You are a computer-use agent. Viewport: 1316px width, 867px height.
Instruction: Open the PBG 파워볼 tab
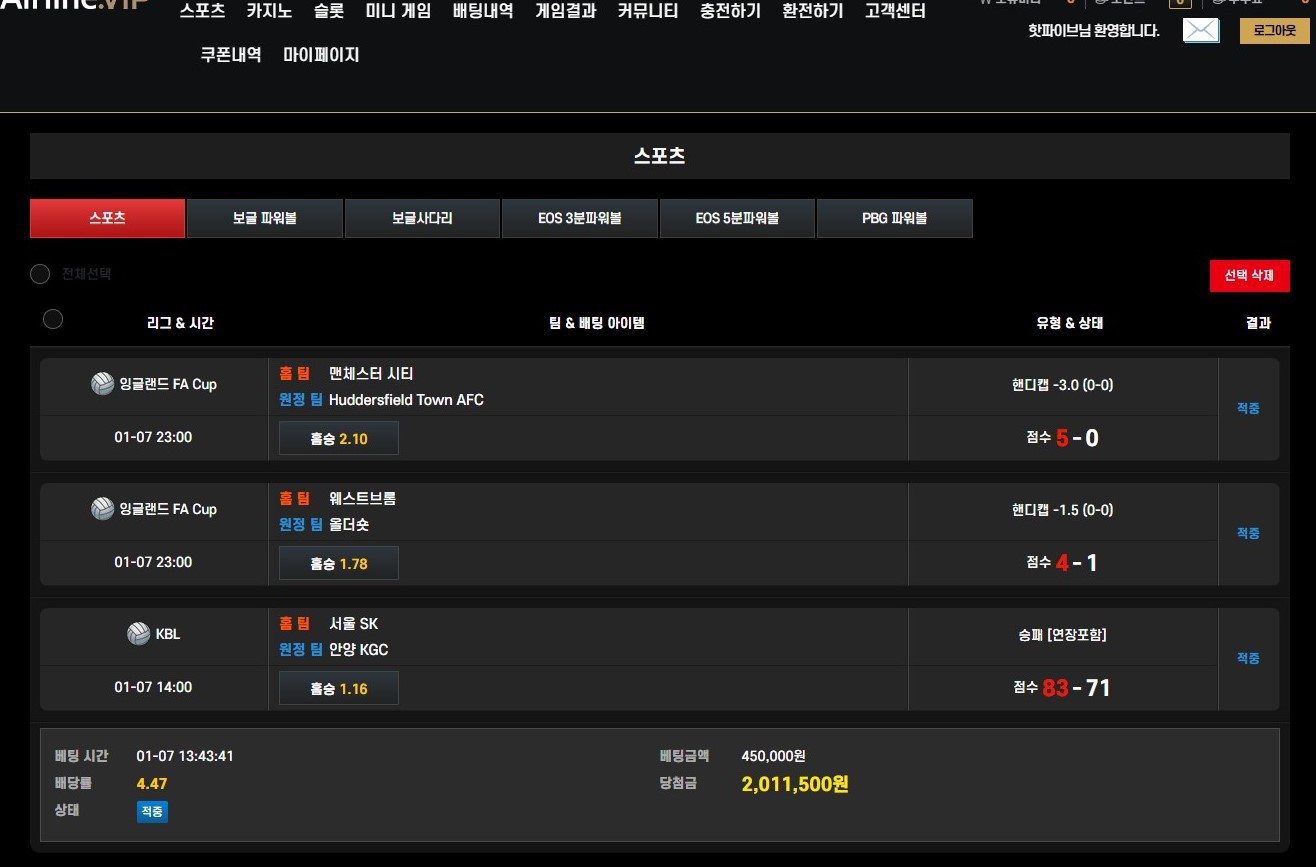[x=894, y=218]
